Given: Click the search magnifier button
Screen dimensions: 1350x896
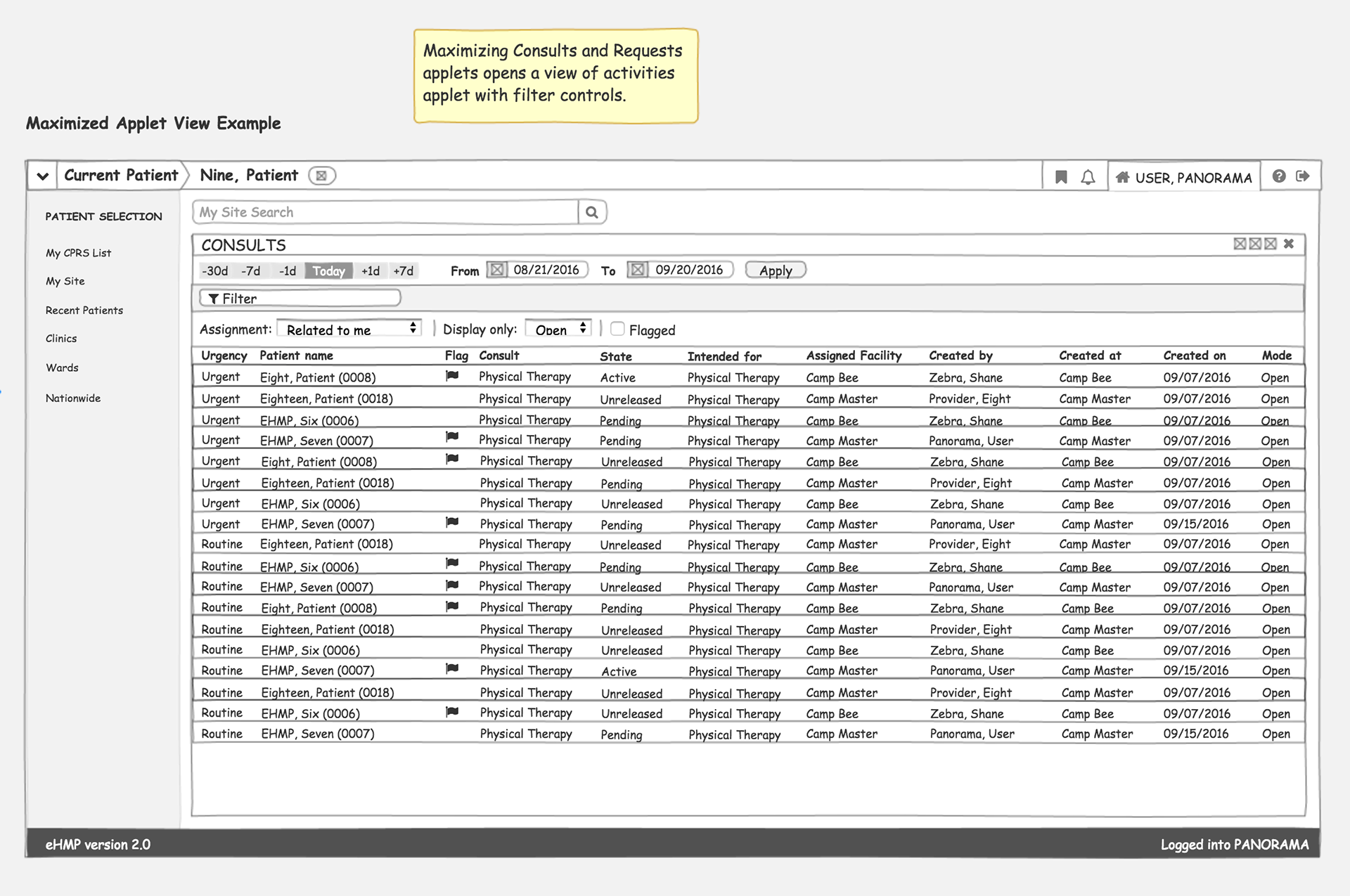Looking at the screenshot, I should click(x=592, y=212).
